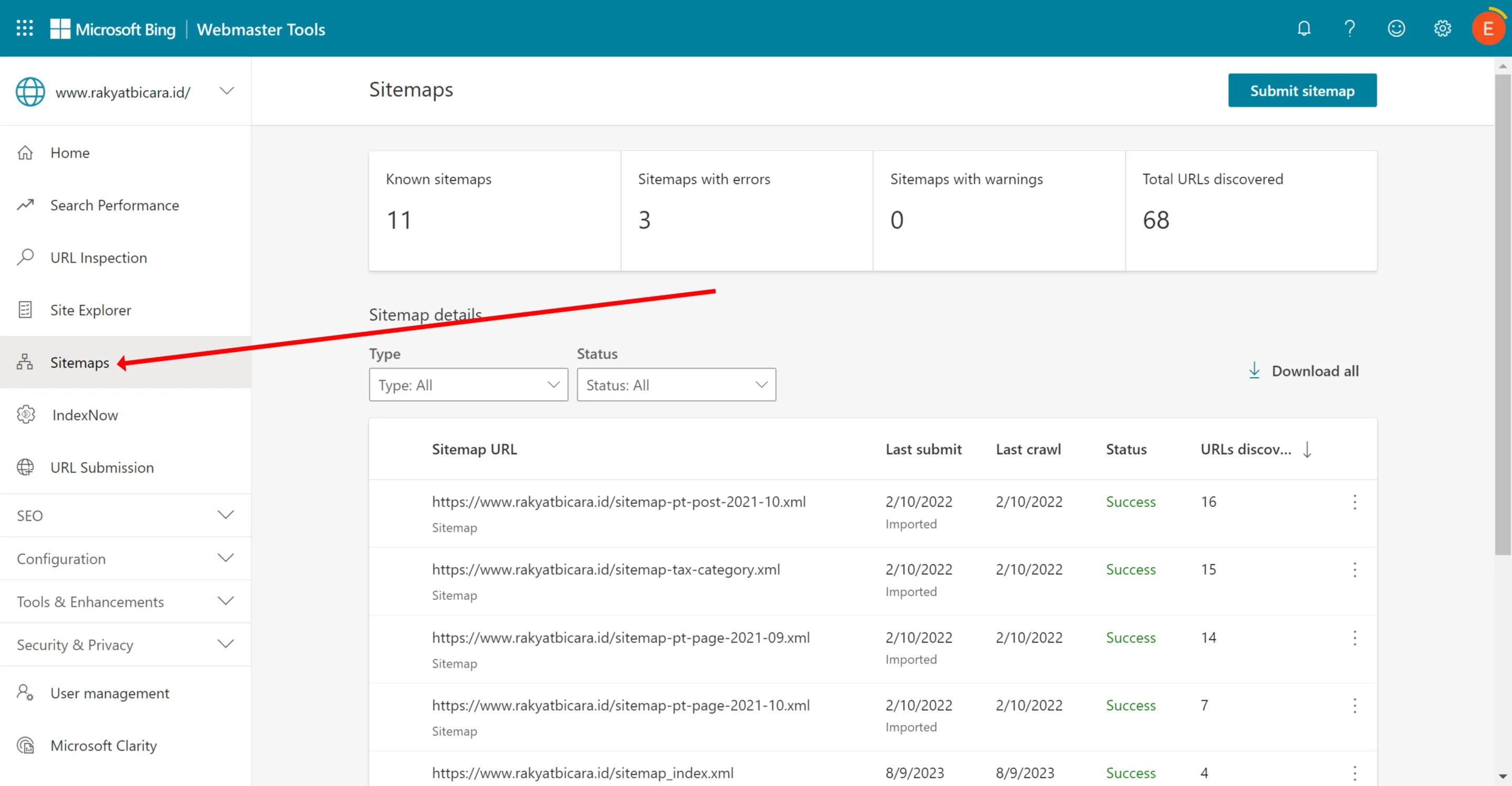The image size is (1512, 786).
Task: Click 8/9/2023 last crawl date
Action: pos(1025,773)
